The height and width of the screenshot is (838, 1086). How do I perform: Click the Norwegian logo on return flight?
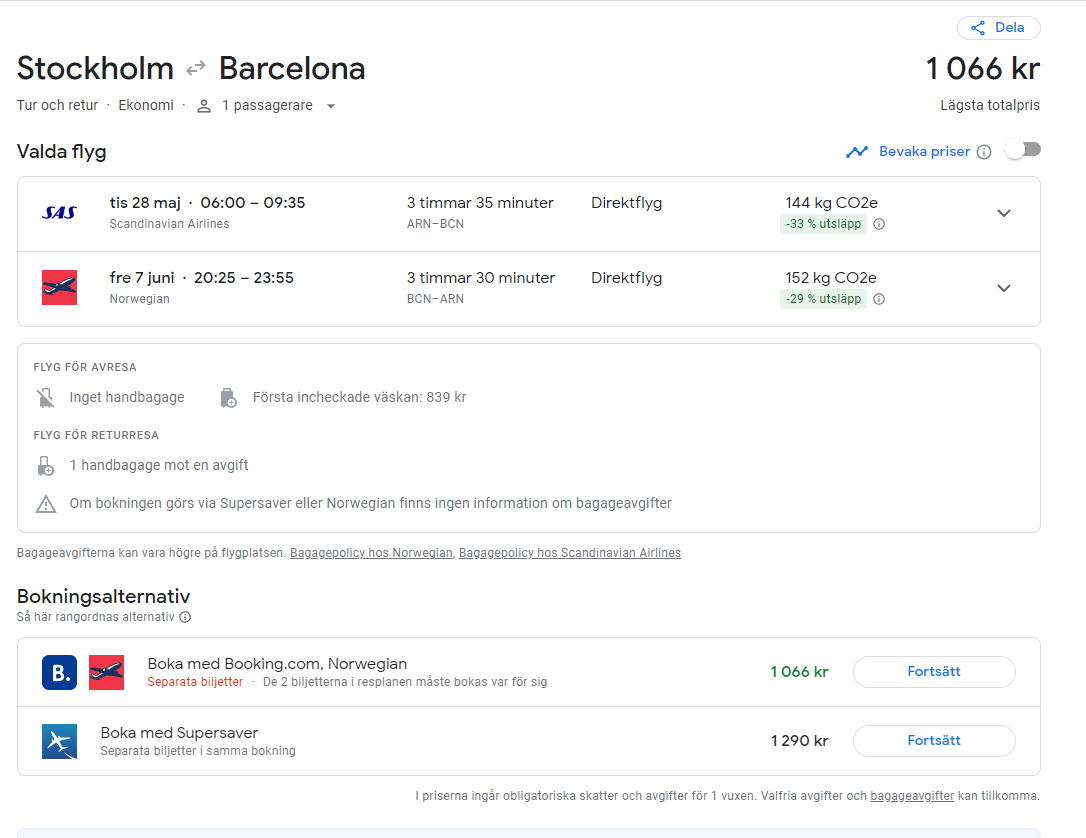(59, 288)
